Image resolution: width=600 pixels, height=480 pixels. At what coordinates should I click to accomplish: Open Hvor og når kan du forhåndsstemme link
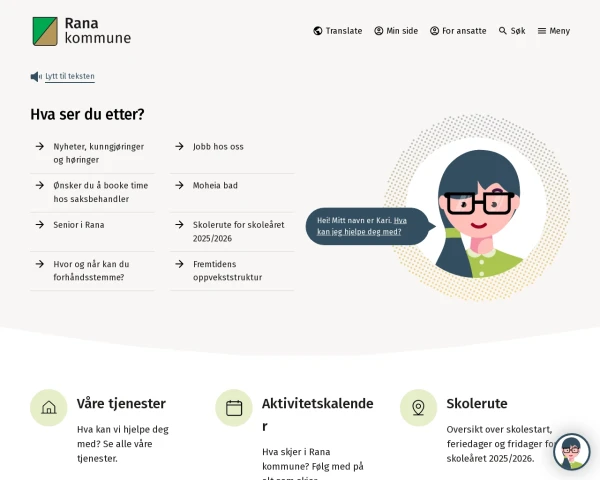pos(91,271)
